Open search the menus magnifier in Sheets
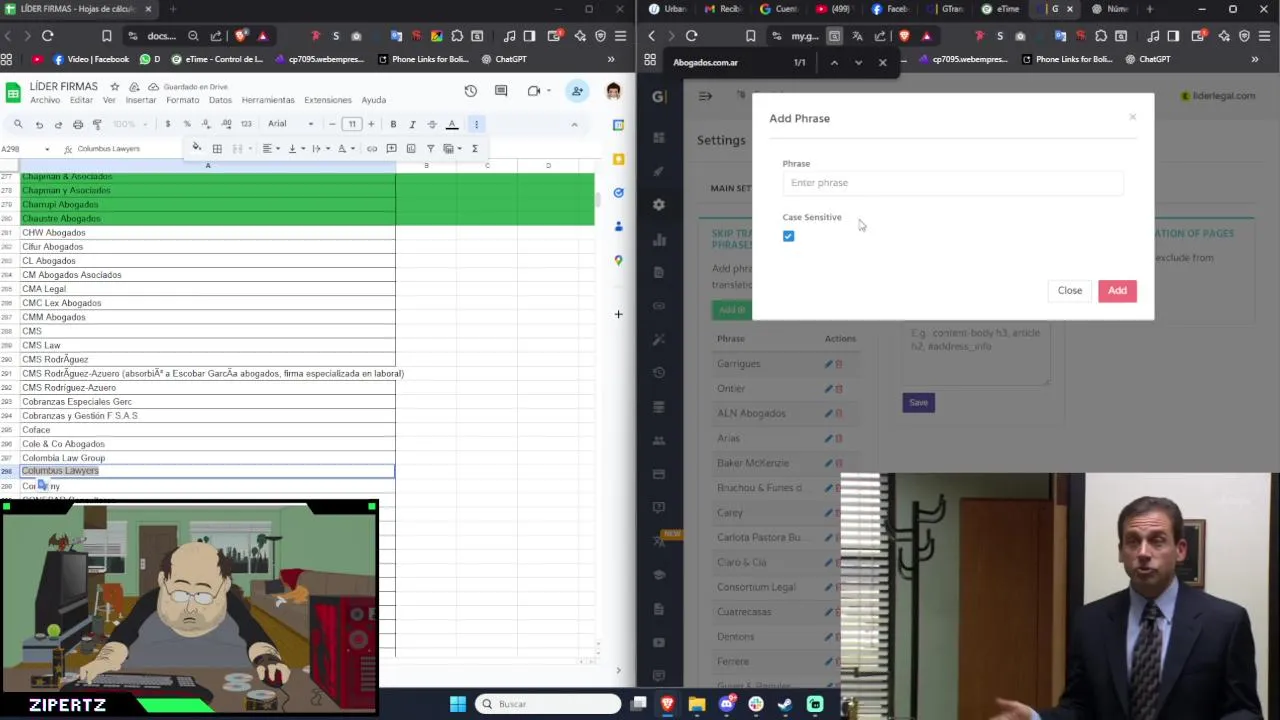1280x720 pixels. click(18, 124)
